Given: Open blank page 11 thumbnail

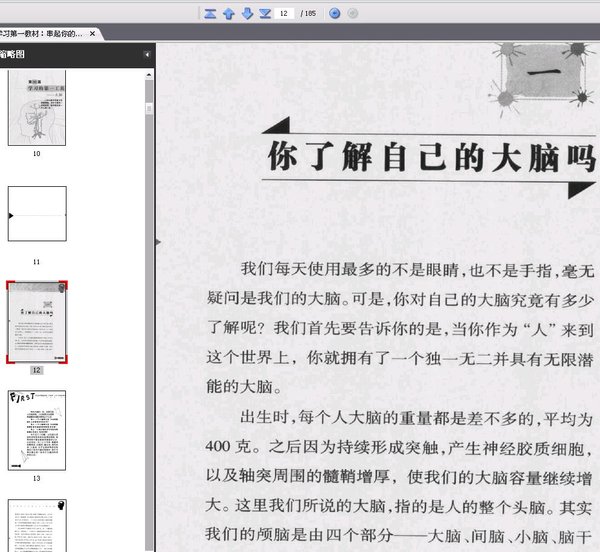Looking at the screenshot, I should pyautogui.click(x=37, y=213).
